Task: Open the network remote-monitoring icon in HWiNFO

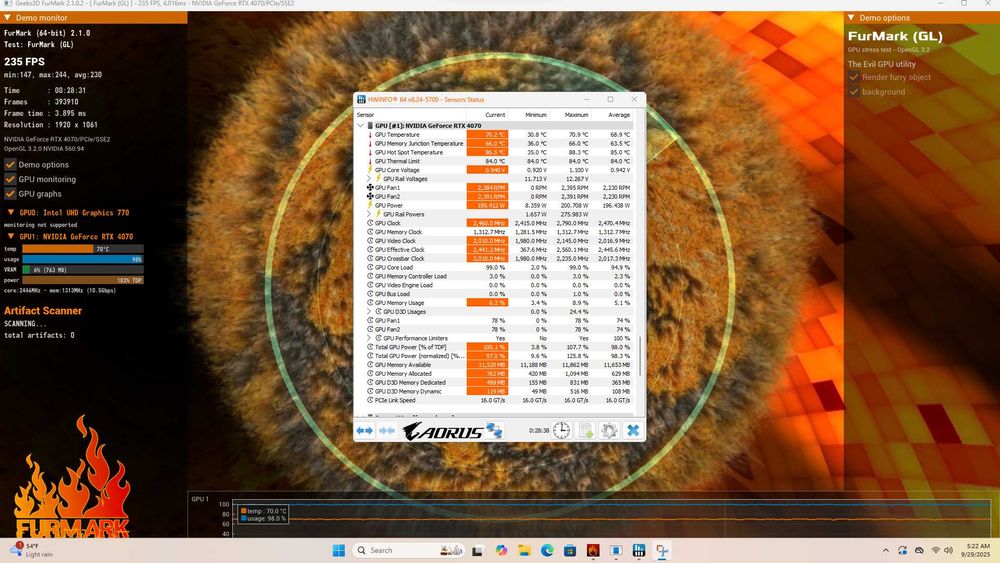Action: pyautogui.click(x=494, y=430)
